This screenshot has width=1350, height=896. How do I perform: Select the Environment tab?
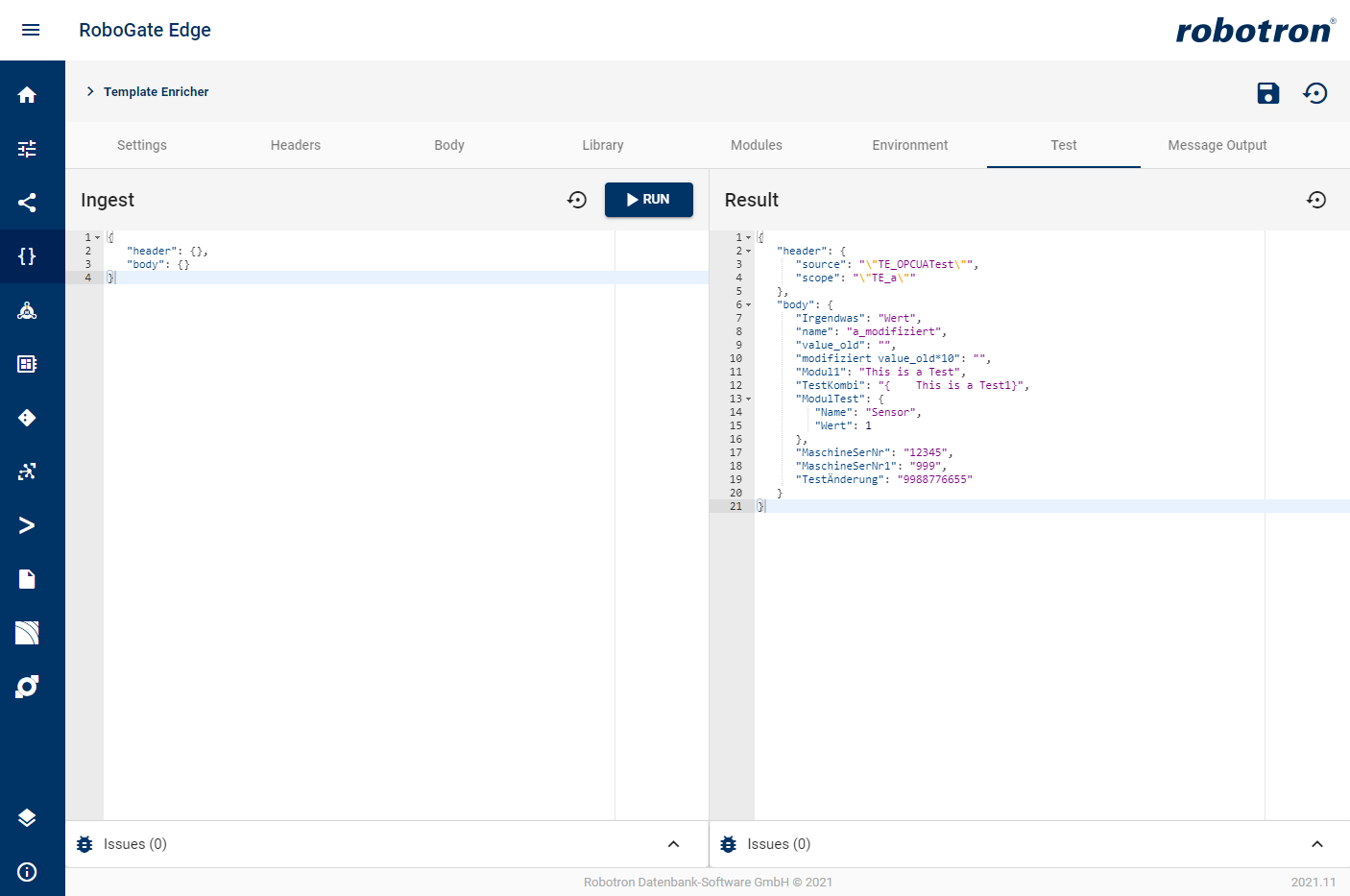910,145
